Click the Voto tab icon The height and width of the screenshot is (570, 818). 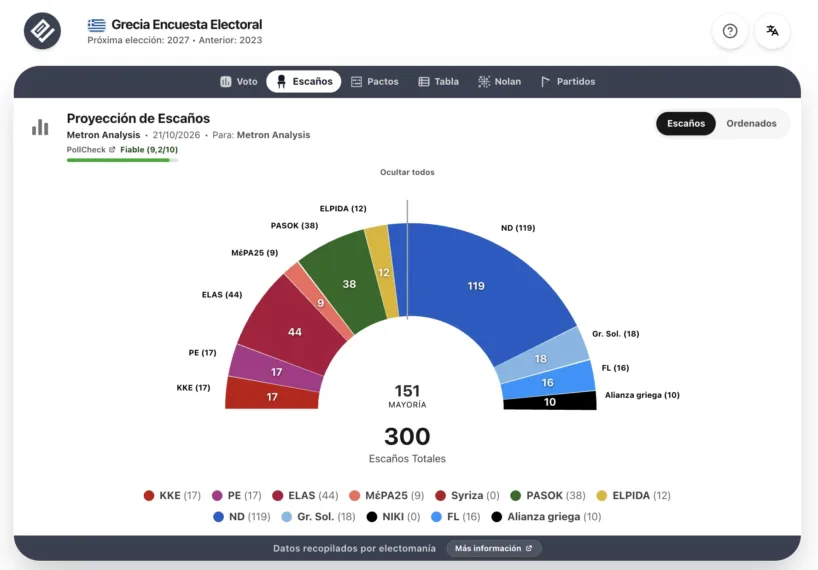225,81
